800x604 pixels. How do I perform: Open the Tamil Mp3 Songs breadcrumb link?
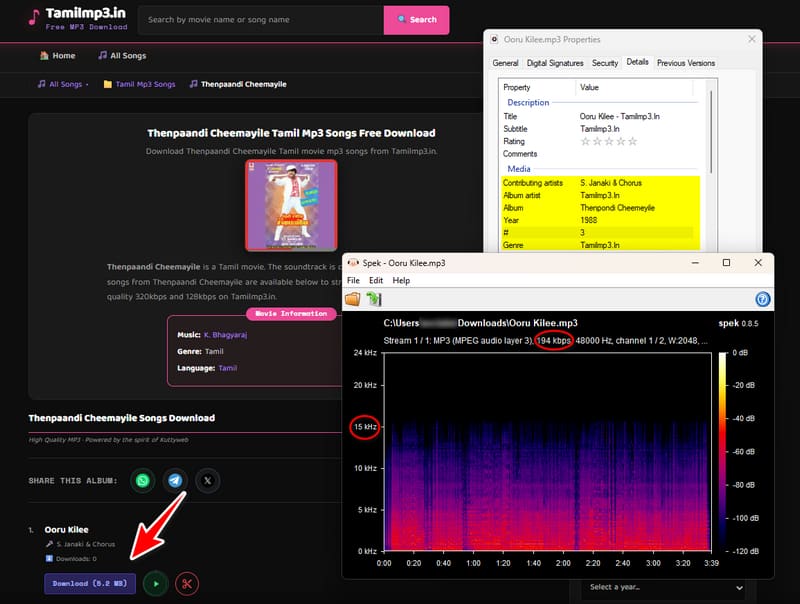click(x=139, y=84)
